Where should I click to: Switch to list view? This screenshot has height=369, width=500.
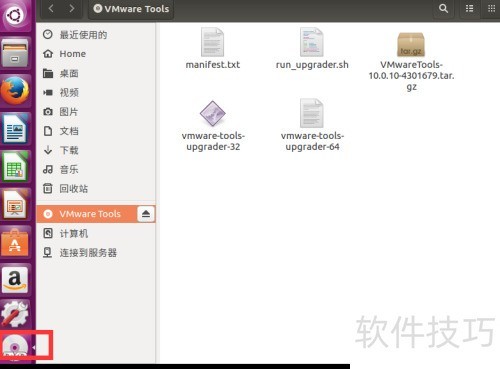pos(469,8)
